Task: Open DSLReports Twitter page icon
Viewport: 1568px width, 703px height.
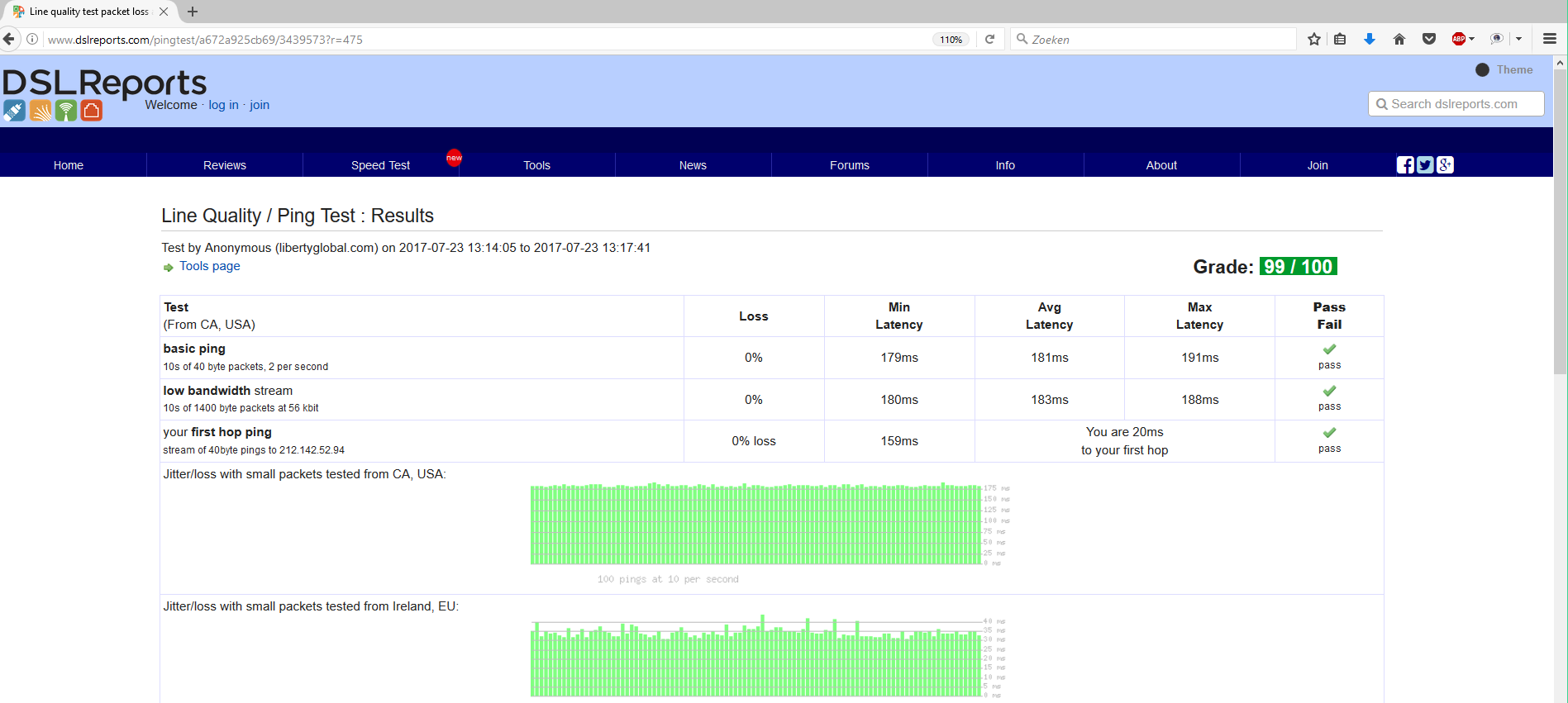Action: pos(1425,164)
